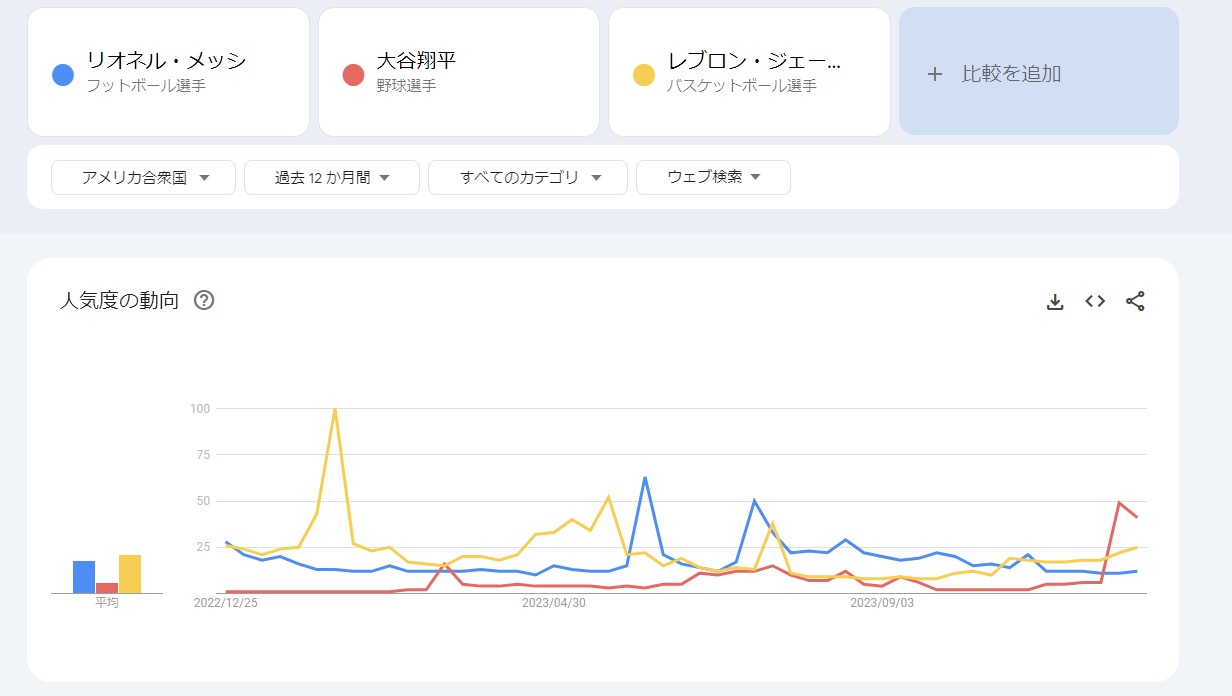Click the 2022/12/25 axis date label

225,603
